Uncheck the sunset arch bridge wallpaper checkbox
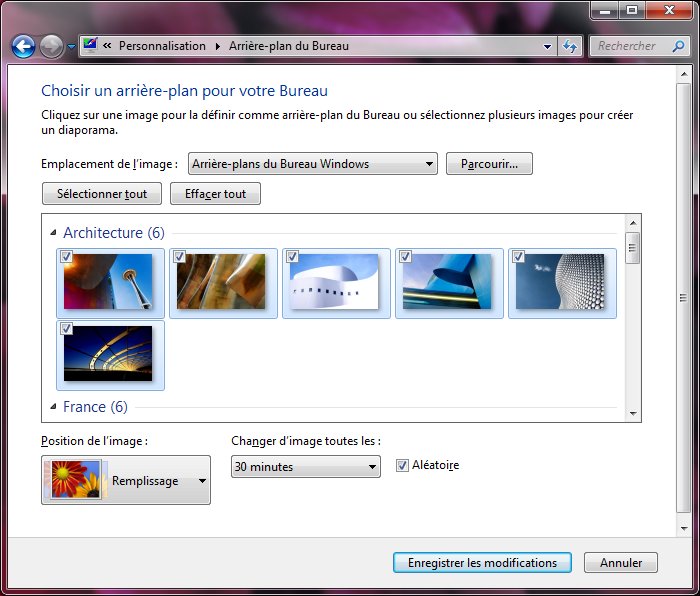The height and width of the screenshot is (596, 700). click(x=67, y=328)
